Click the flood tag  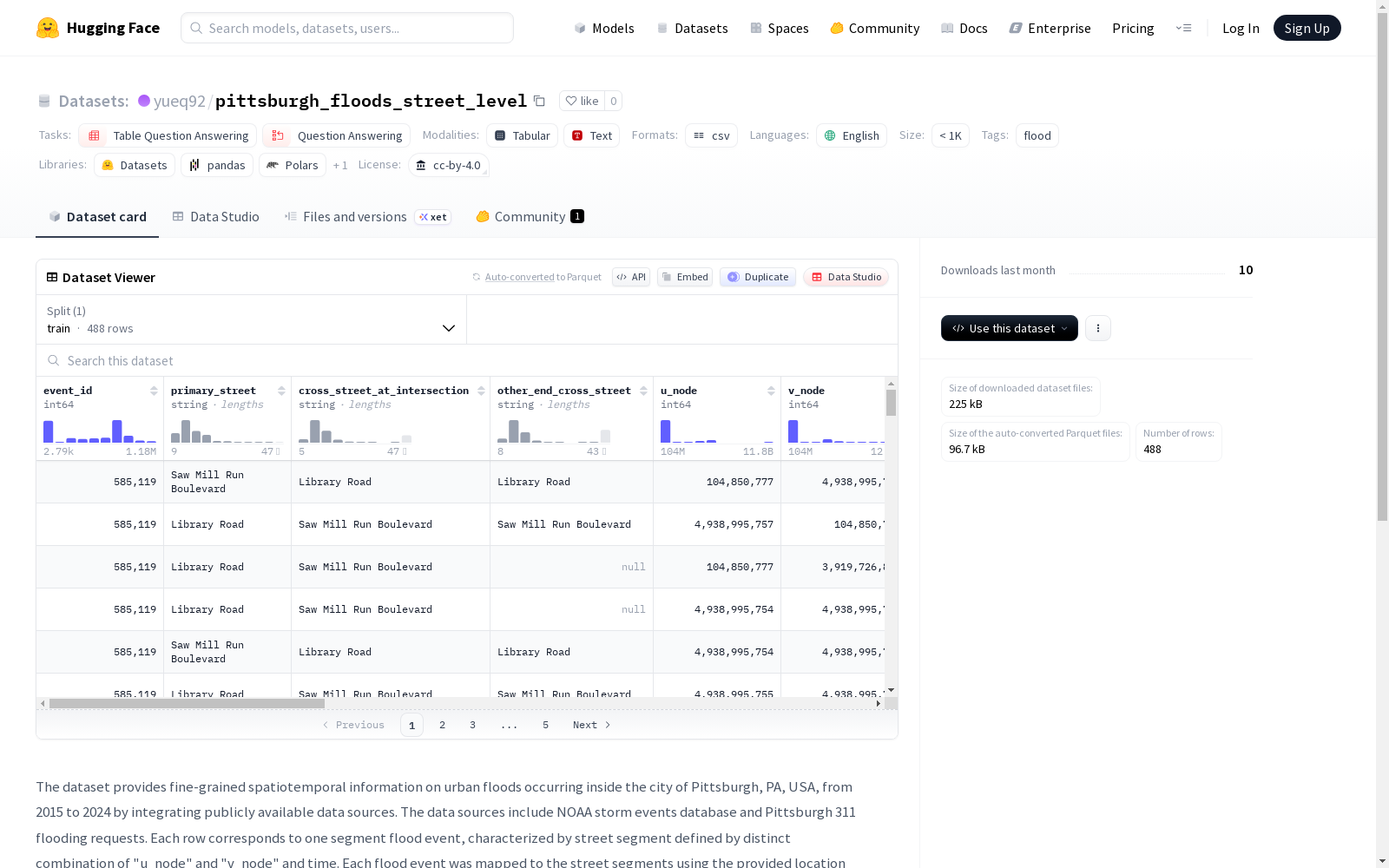(x=1037, y=135)
